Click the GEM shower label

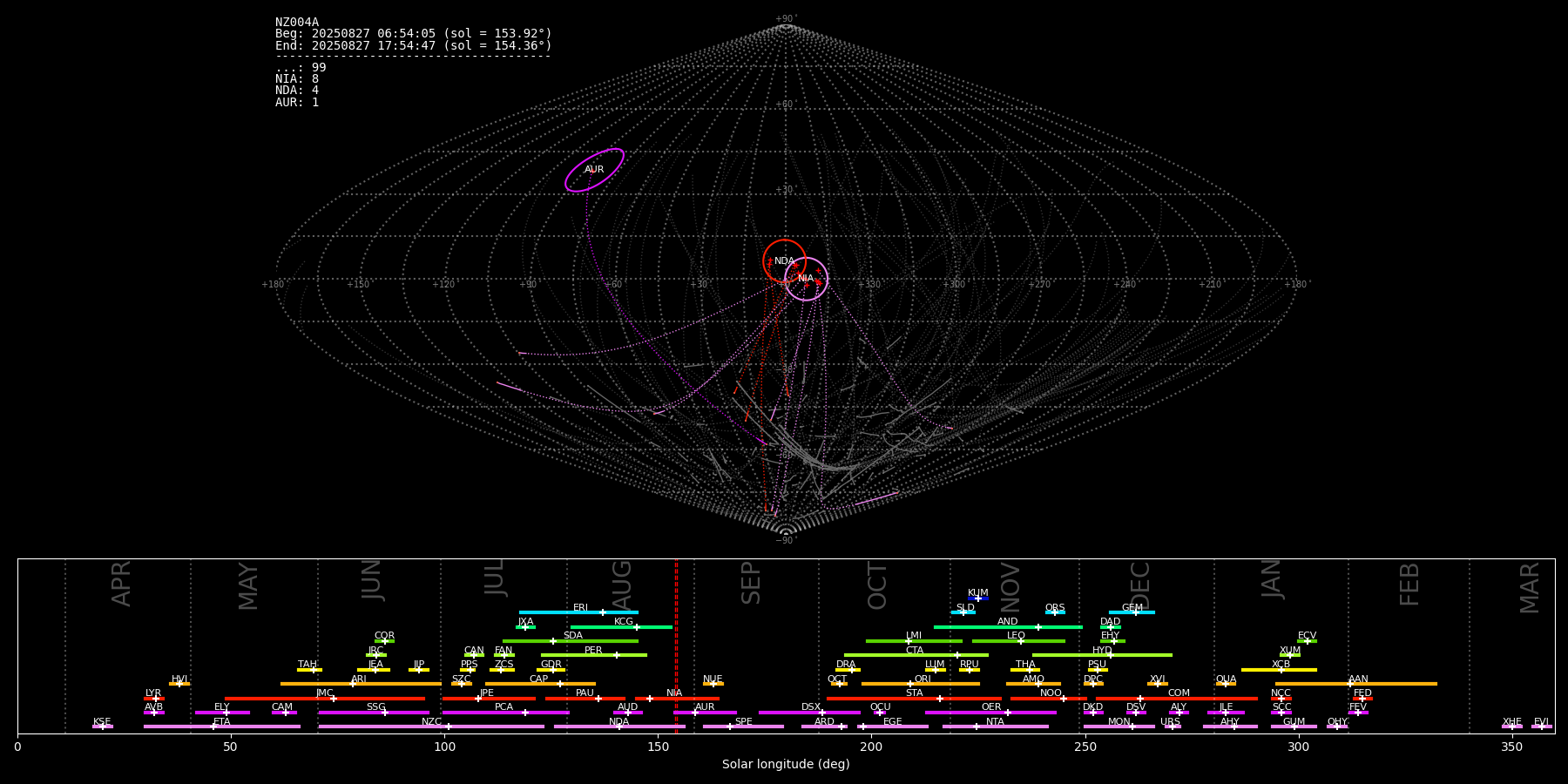[x=1132, y=608]
